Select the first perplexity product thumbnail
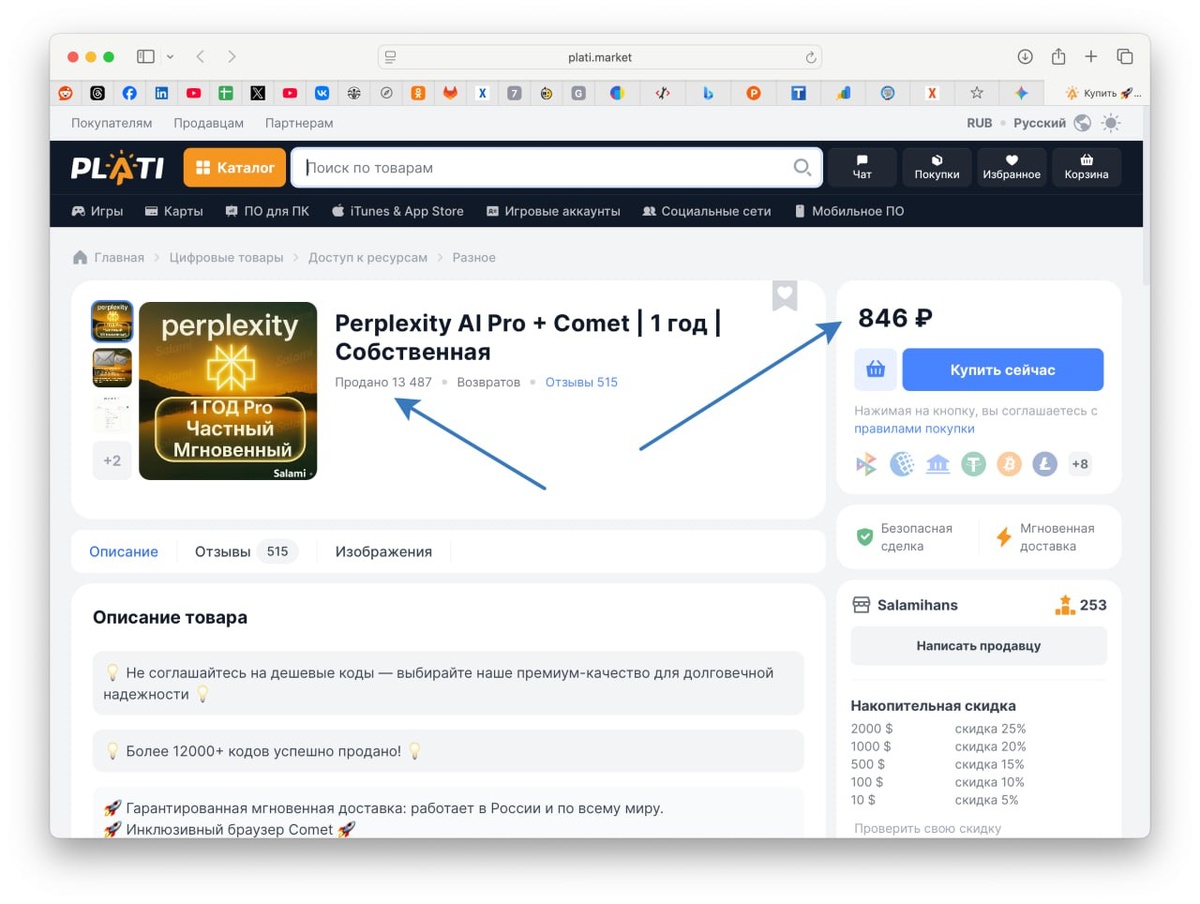 pos(112,322)
